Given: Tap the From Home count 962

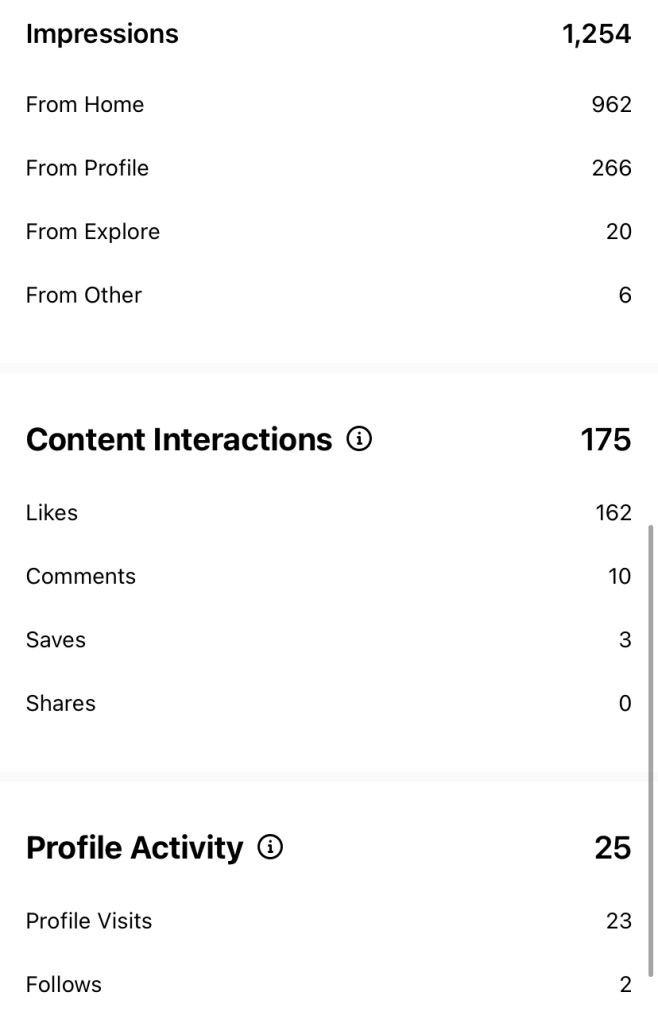Looking at the screenshot, I should tap(611, 104).
